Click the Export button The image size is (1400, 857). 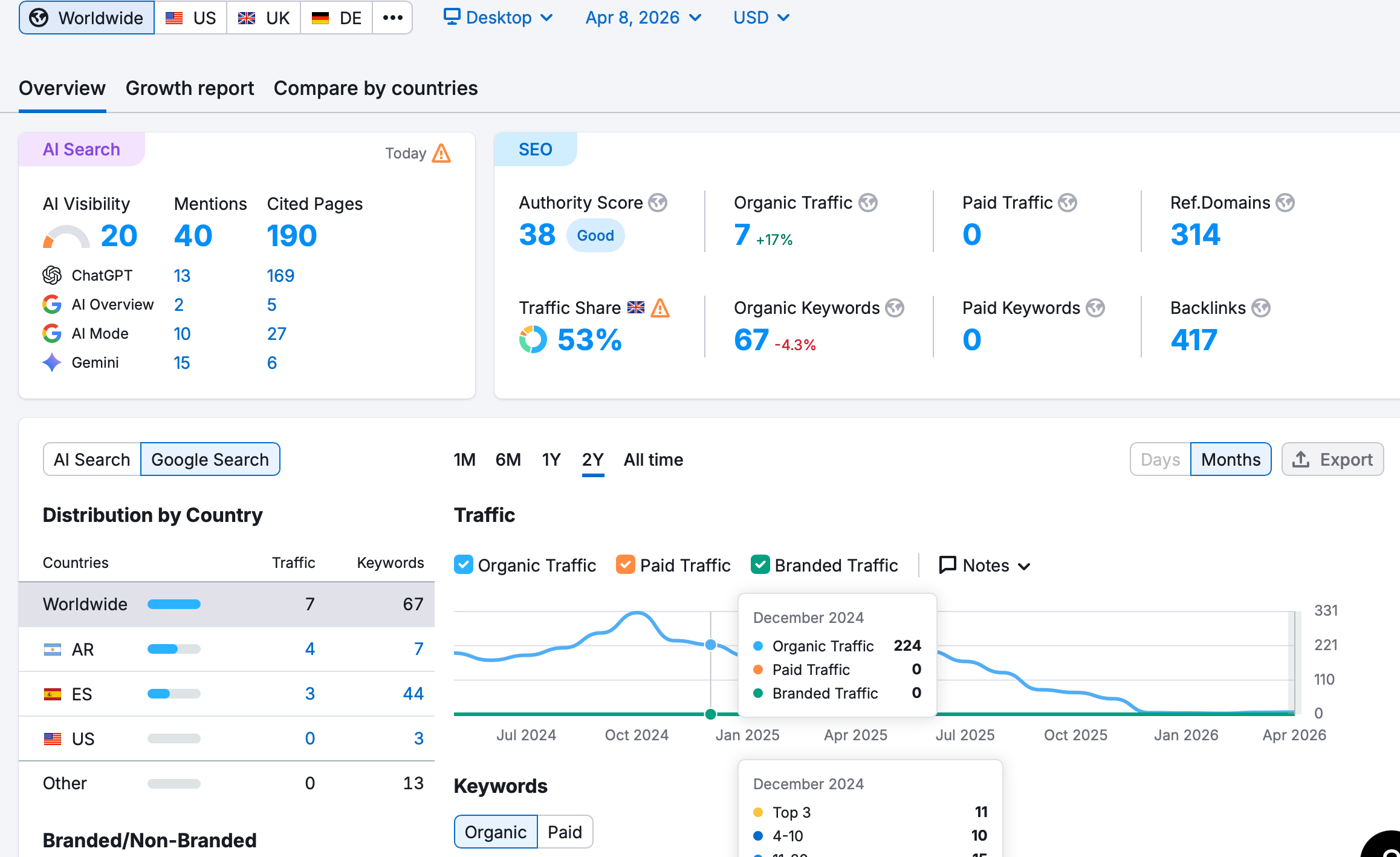click(1332, 460)
